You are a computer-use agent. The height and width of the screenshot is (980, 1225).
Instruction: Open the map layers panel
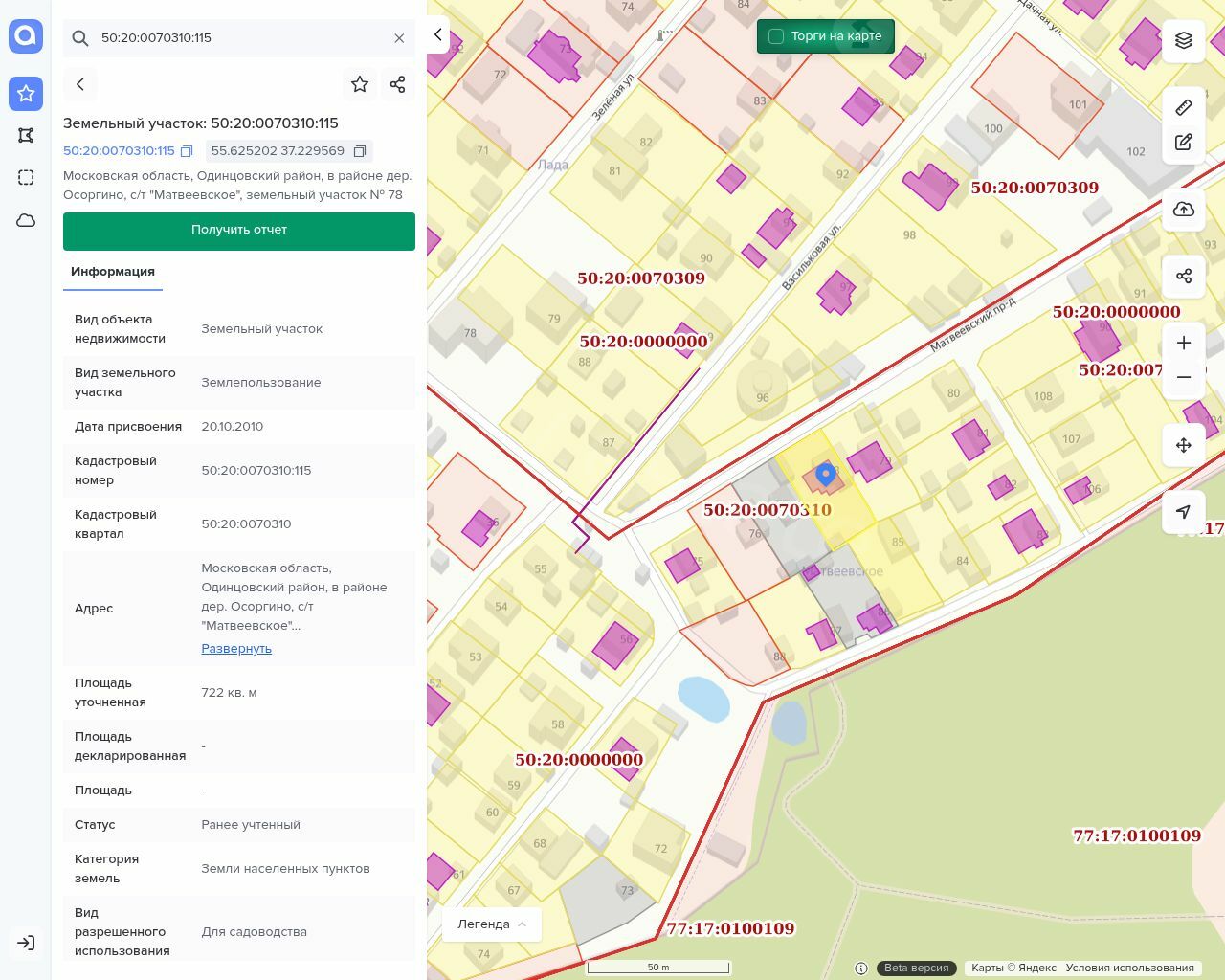(x=1184, y=40)
